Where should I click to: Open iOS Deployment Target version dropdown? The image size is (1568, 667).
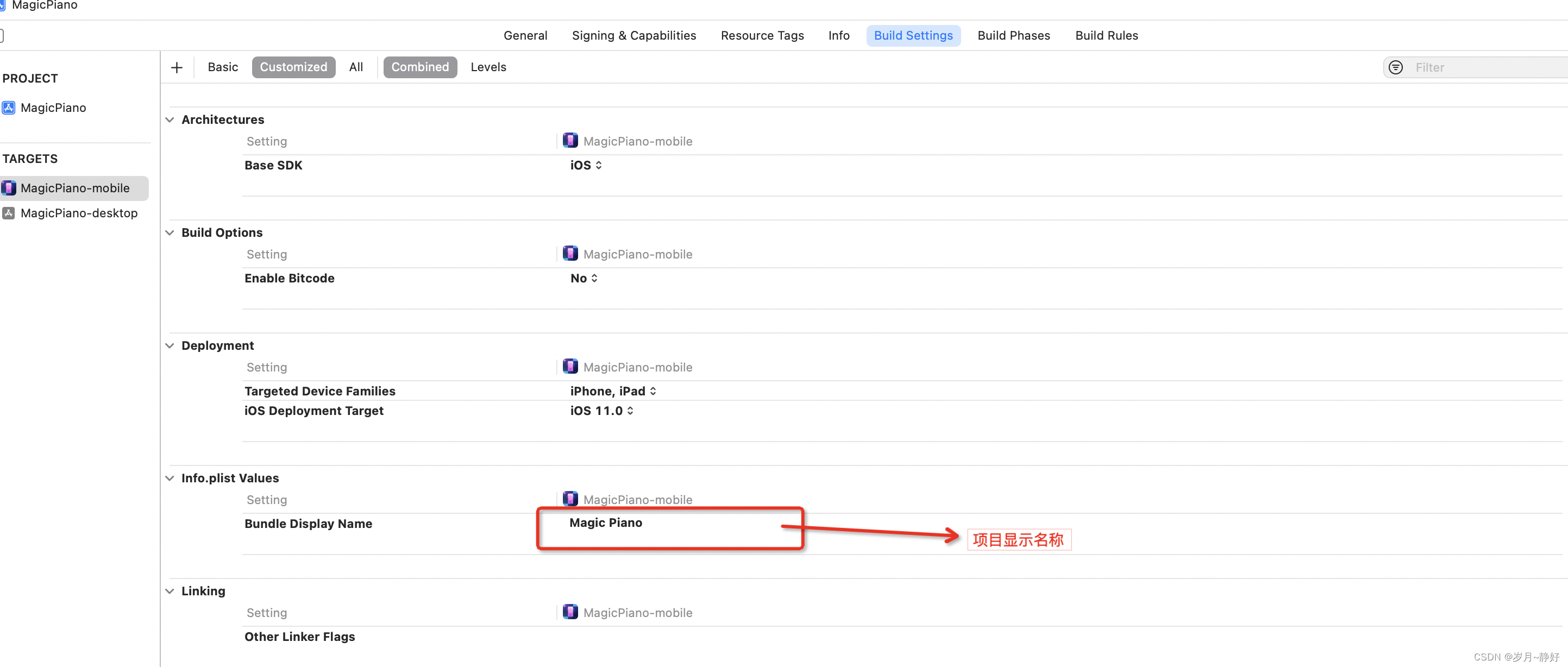pyautogui.click(x=602, y=411)
